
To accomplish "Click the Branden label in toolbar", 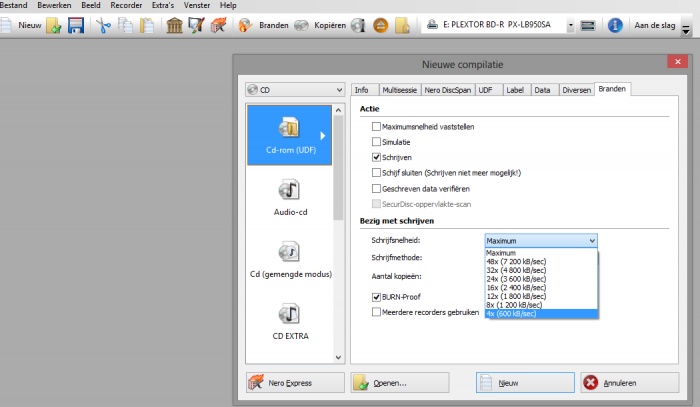I will pyautogui.click(x=274, y=25).
